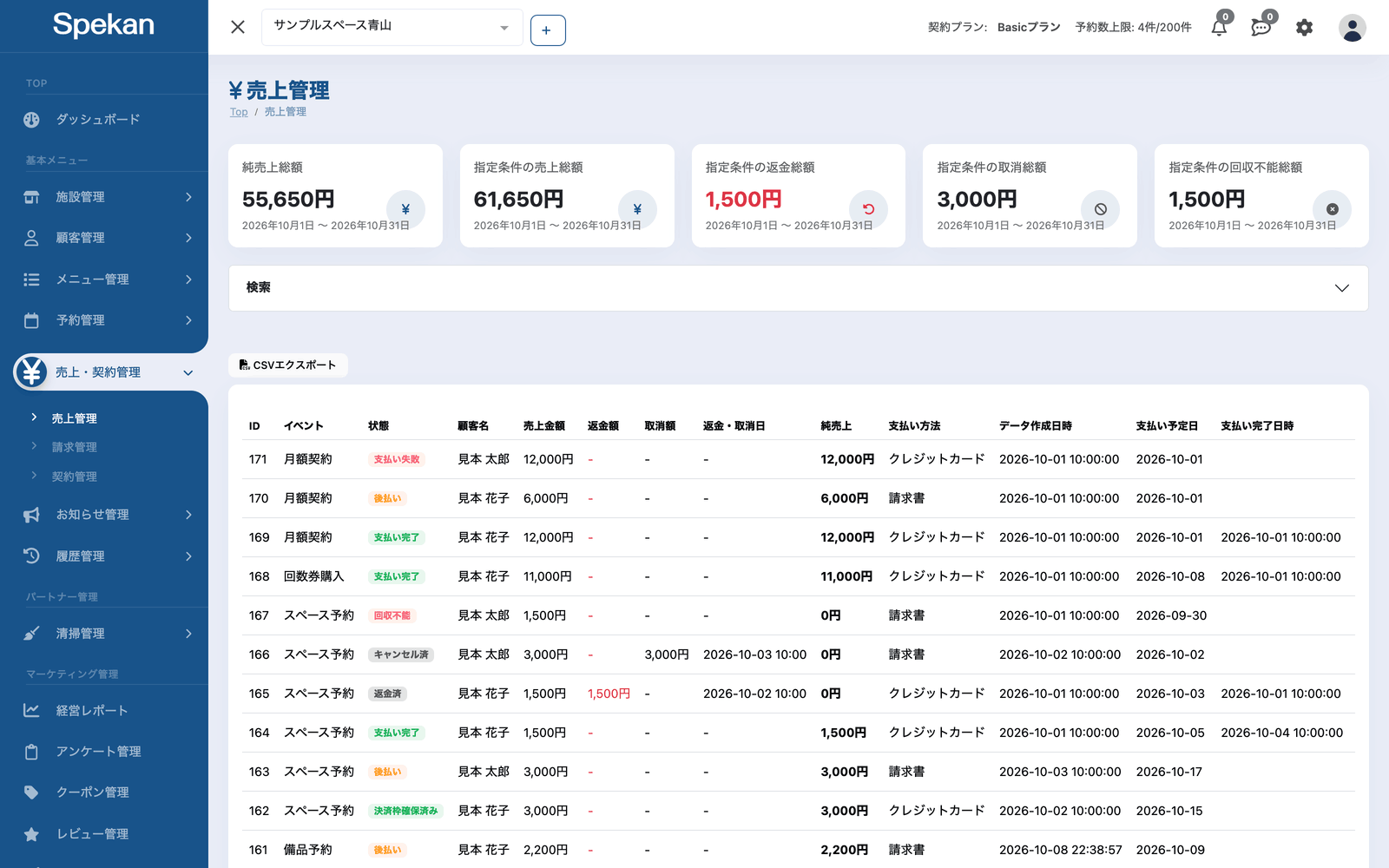
Task: Click the 施設管理 store icon
Action: [31, 197]
